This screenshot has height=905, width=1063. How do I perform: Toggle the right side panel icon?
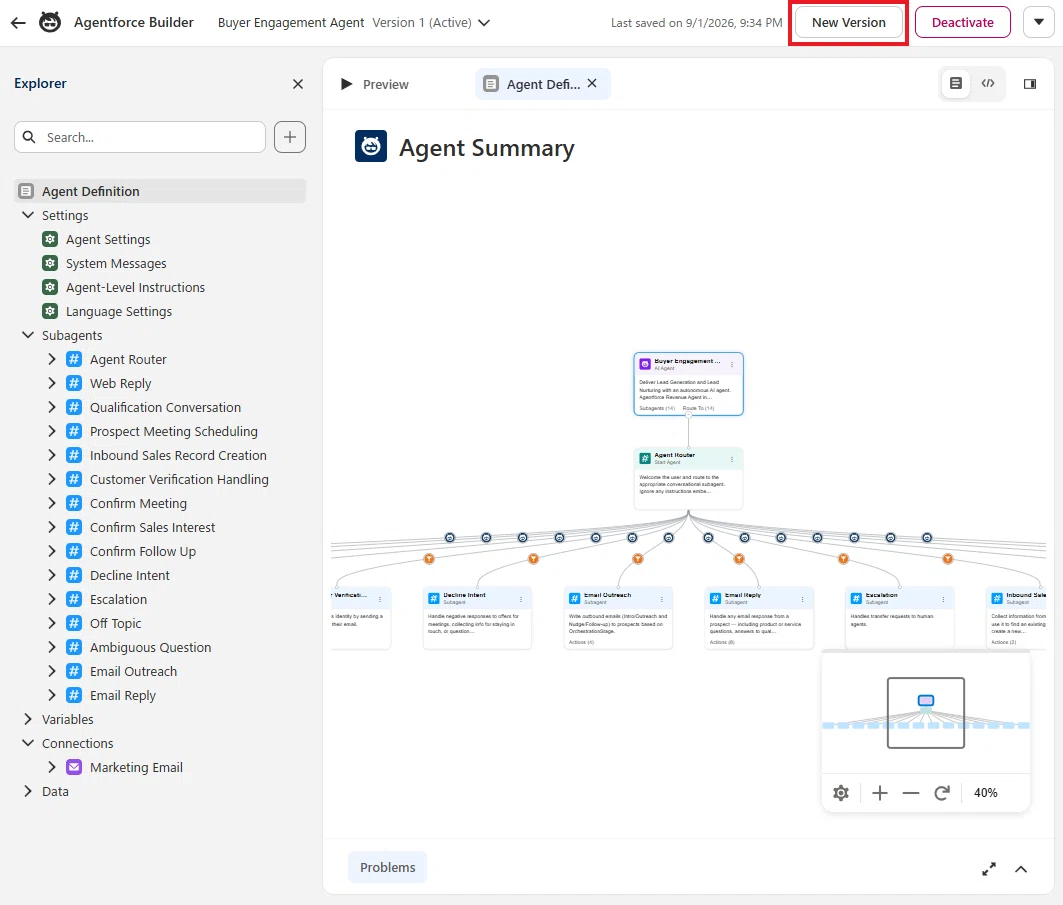click(1029, 84)
